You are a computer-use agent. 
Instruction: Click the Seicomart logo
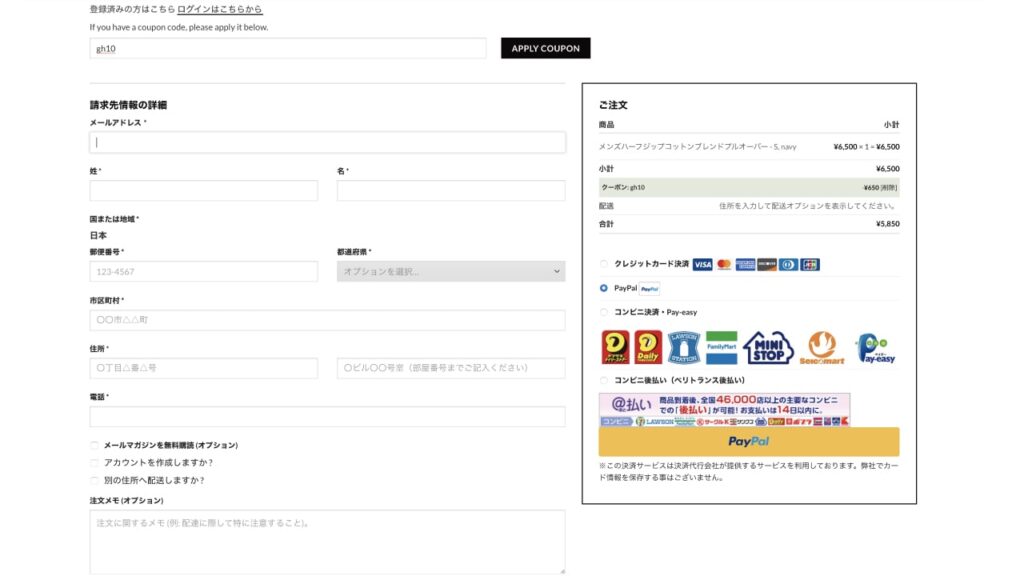click(x=822, y=347)
